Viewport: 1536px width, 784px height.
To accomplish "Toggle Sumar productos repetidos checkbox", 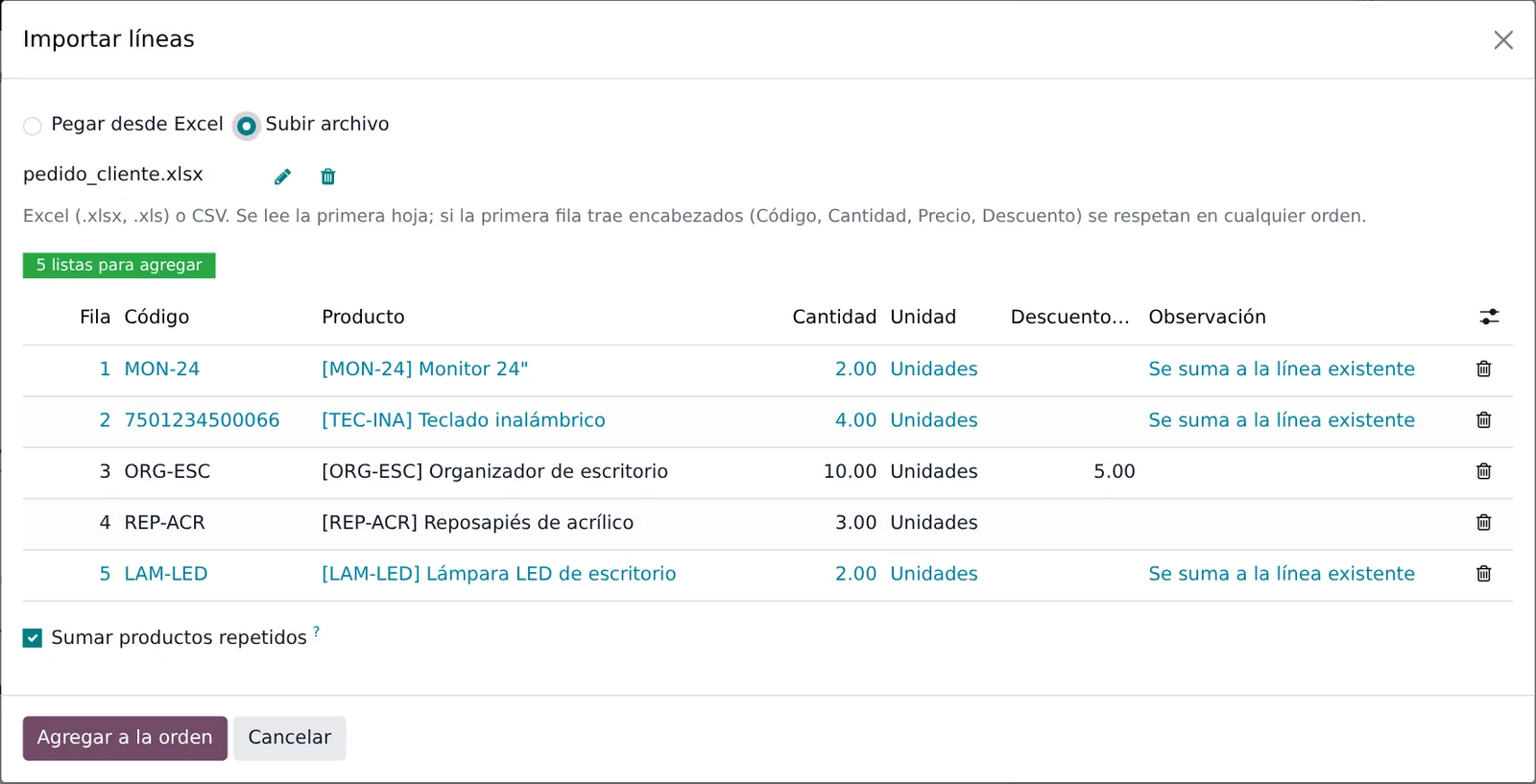I will 33,638.
